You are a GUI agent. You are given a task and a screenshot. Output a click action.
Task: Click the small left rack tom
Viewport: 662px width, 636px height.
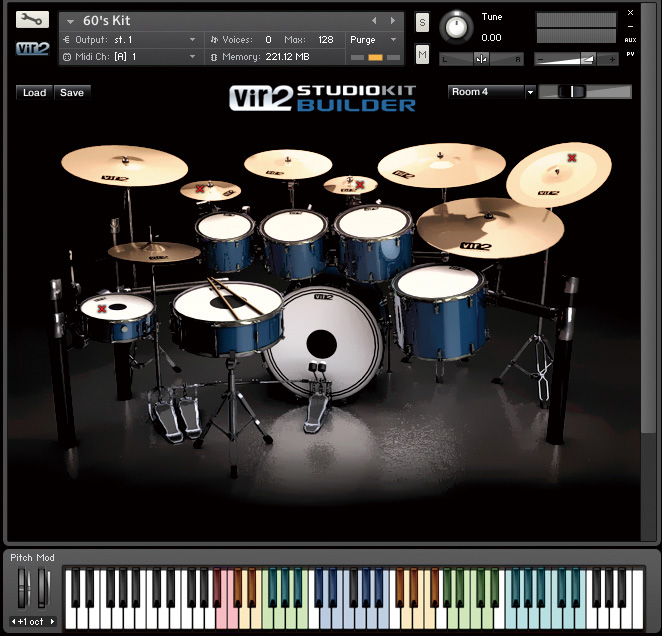pos(225,241)
